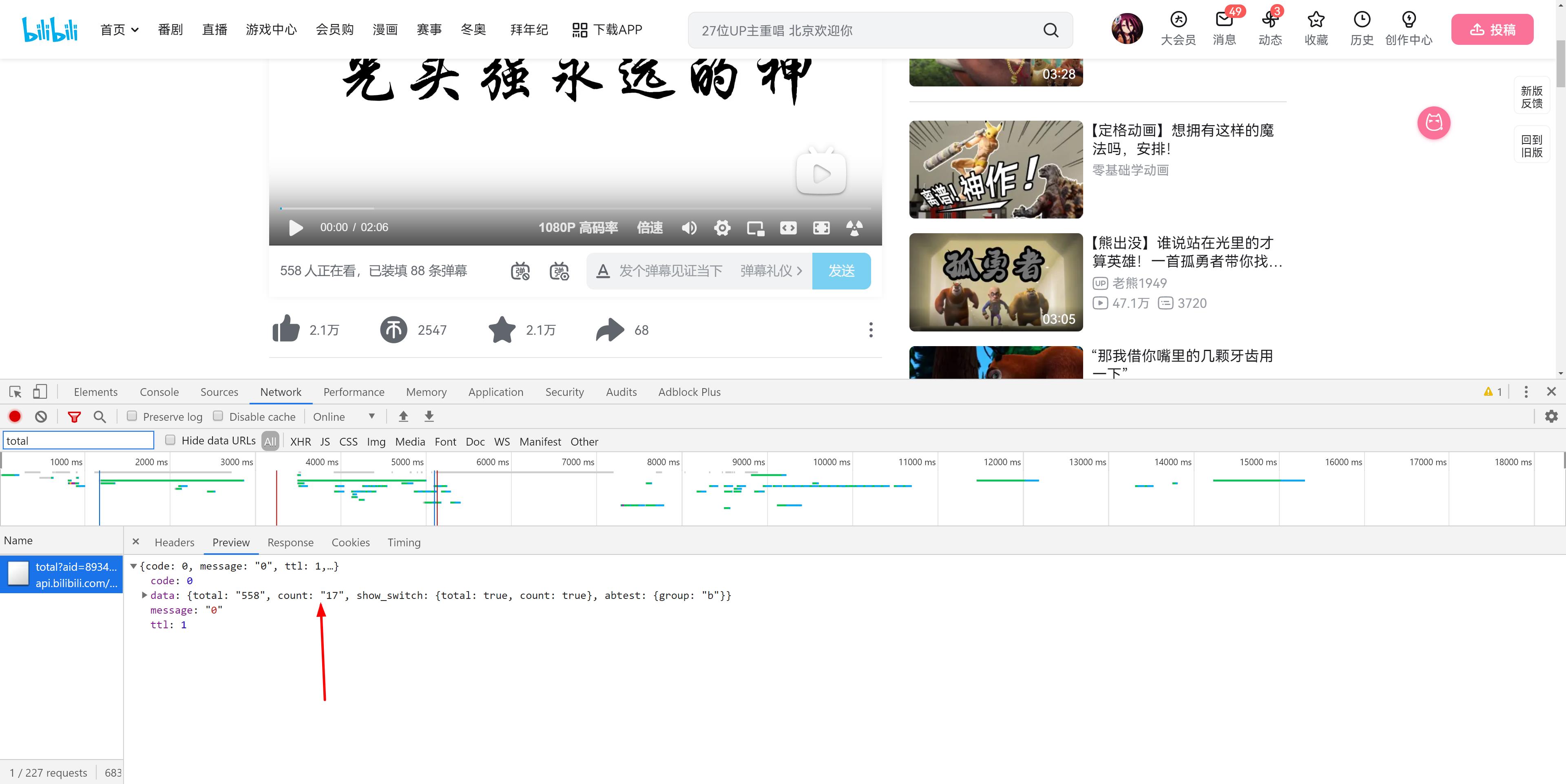Open DevTools customize menu dots
Viewport: 1566px width, 784px height.
click(1526, 392)
